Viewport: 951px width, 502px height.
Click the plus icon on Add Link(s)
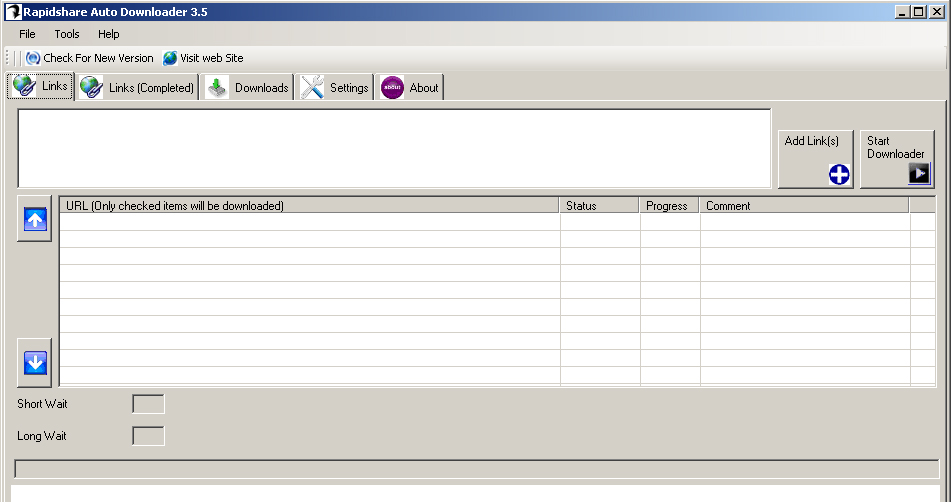click(x=838, y=174)
